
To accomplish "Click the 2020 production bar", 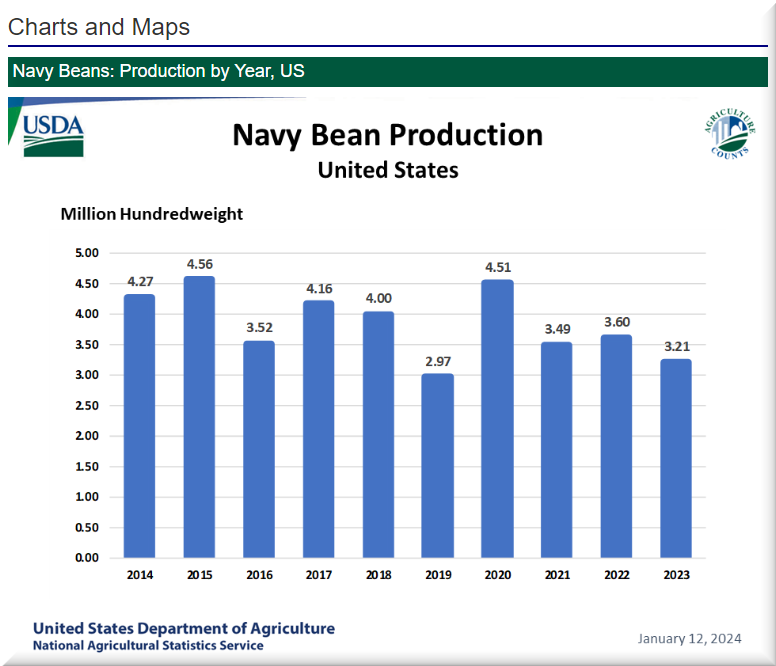I will point(497,418).
